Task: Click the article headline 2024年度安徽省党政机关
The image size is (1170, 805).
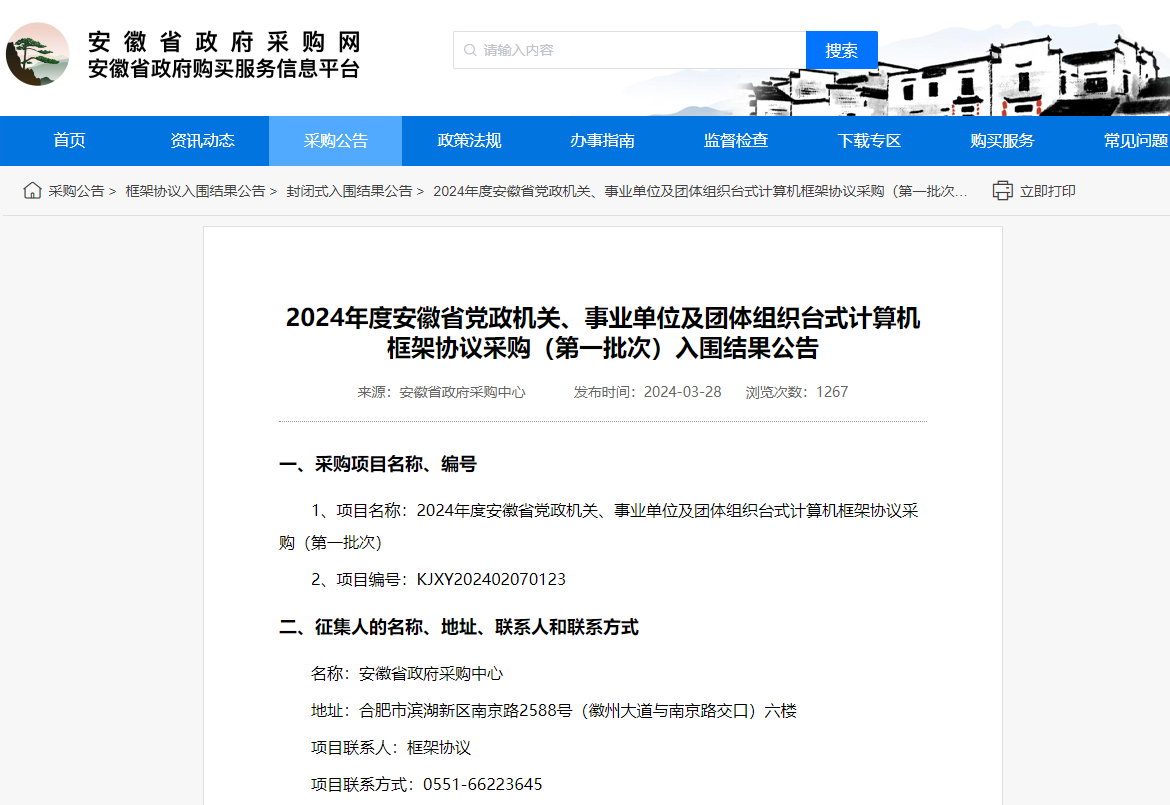Action: pyautogui.click(x=603, y=333)
